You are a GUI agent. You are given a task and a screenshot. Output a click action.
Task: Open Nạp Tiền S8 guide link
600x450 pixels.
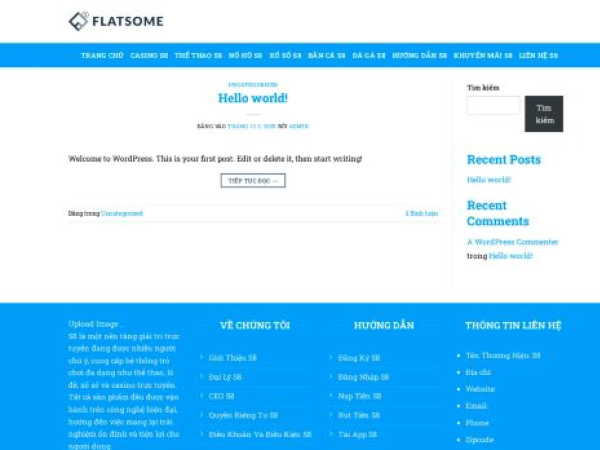359,396
